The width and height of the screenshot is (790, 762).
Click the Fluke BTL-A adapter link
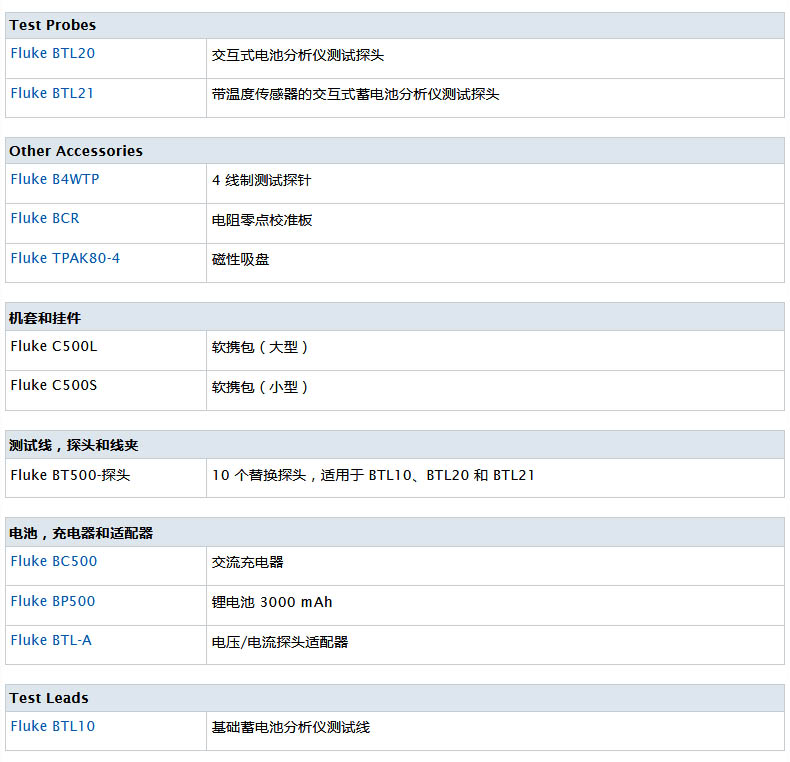[x=51, y=640]
